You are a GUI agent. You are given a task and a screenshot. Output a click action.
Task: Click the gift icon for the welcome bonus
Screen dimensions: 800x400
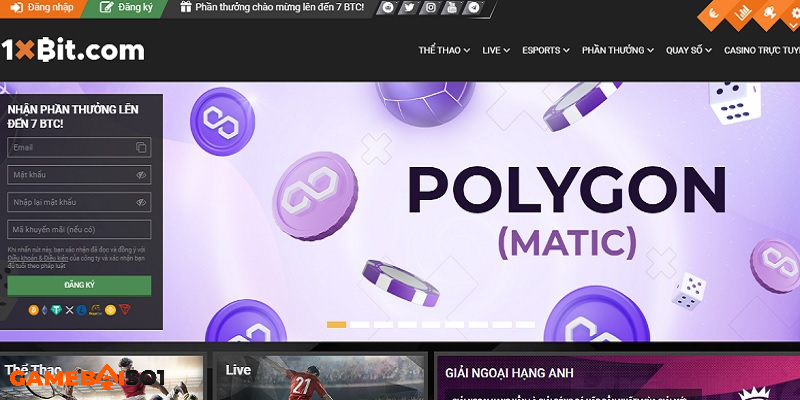click(x=185, y=8)
